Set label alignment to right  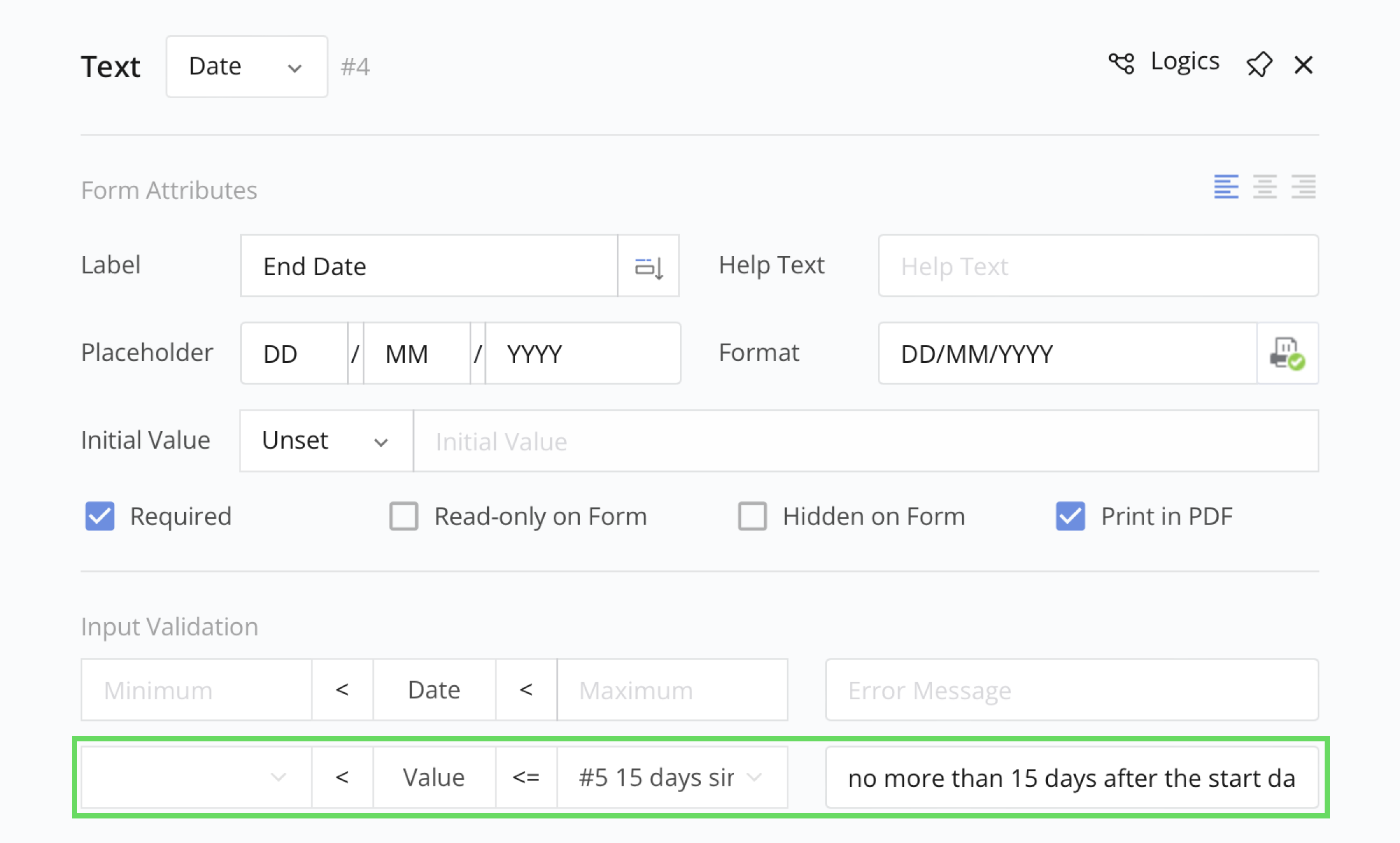[1303, 187]
